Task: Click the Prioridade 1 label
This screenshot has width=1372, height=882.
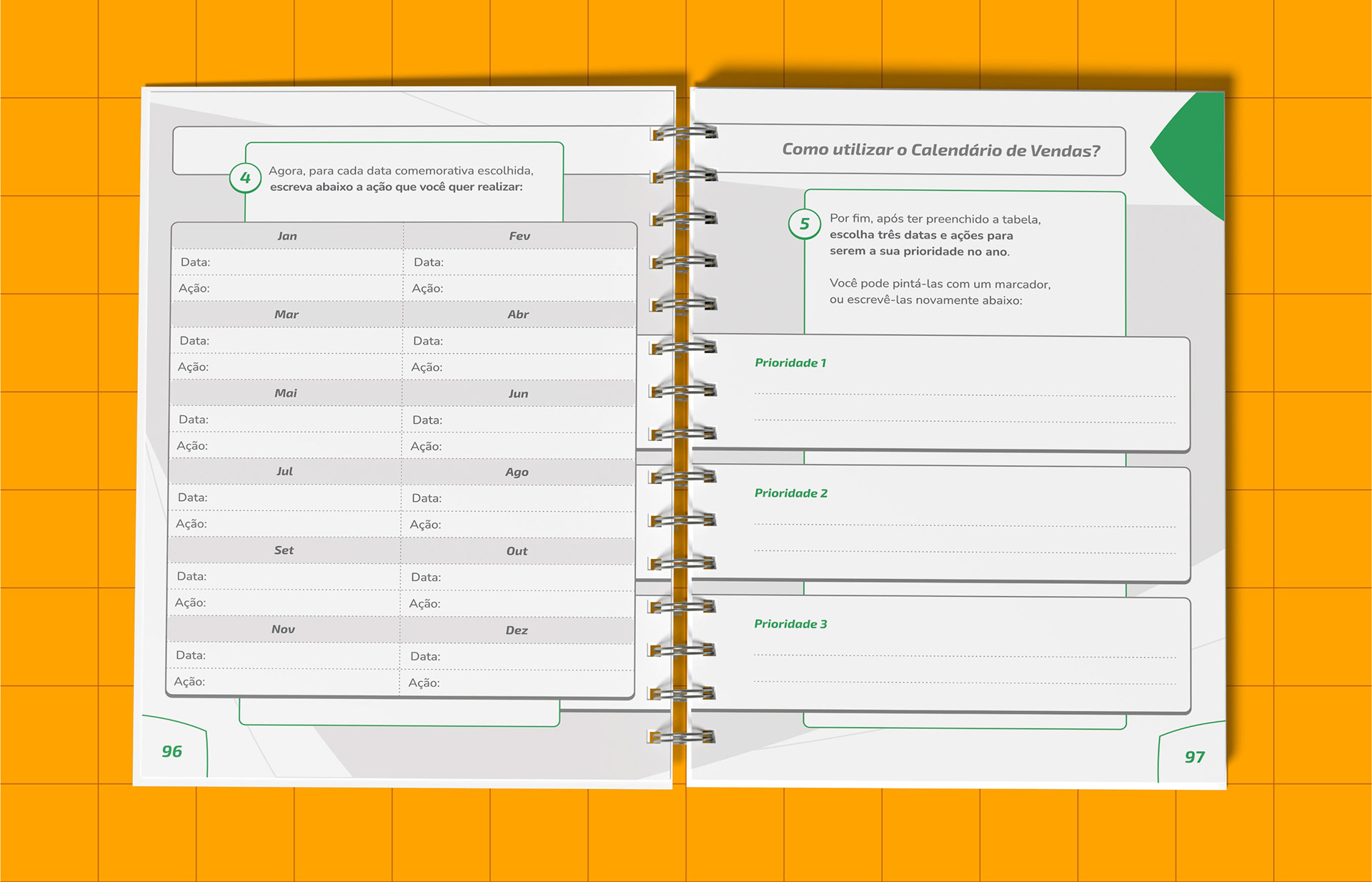Action: point(790,363)
